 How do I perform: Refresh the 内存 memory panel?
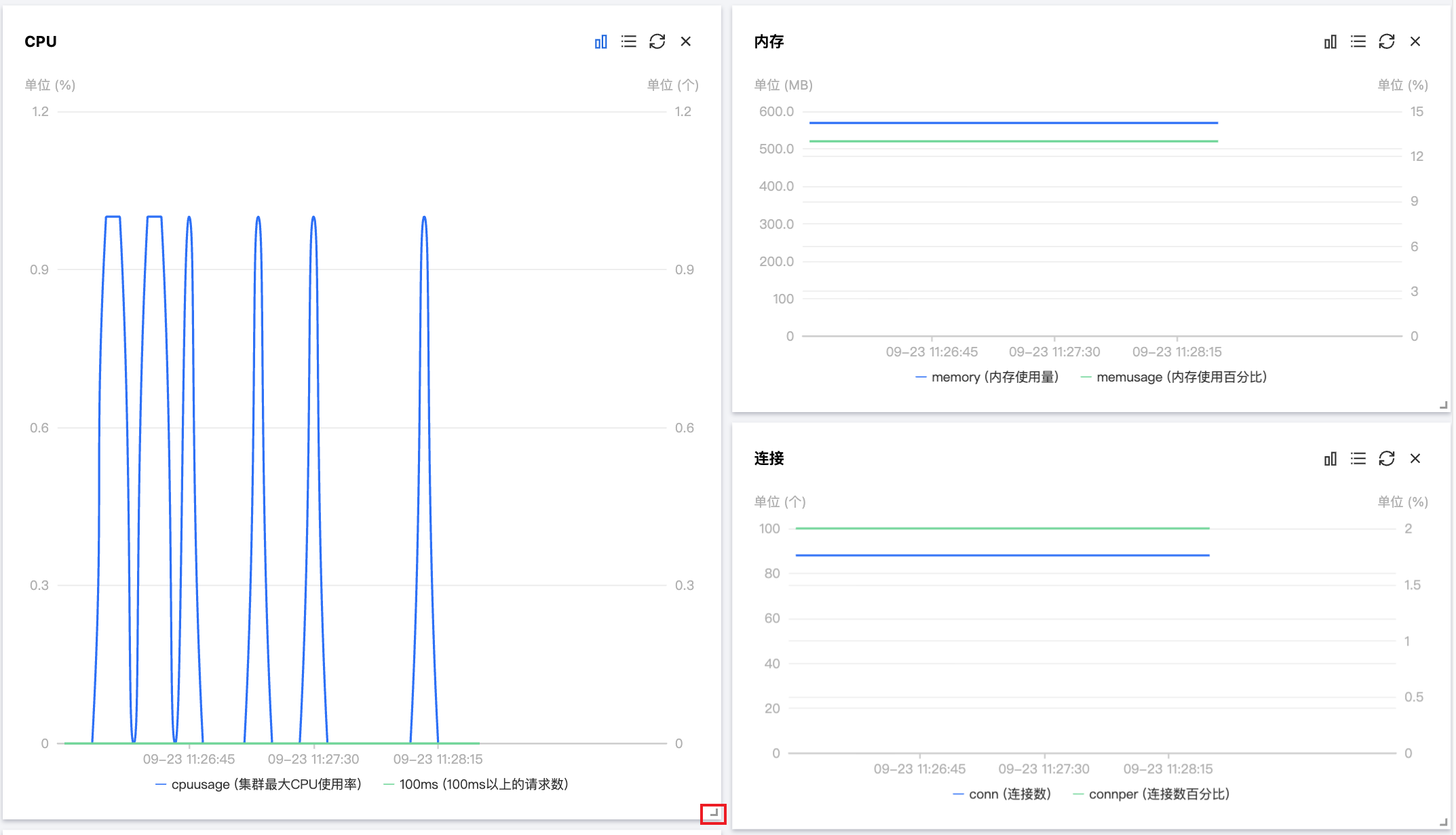pyautogui.click(x=1386, y=42)
